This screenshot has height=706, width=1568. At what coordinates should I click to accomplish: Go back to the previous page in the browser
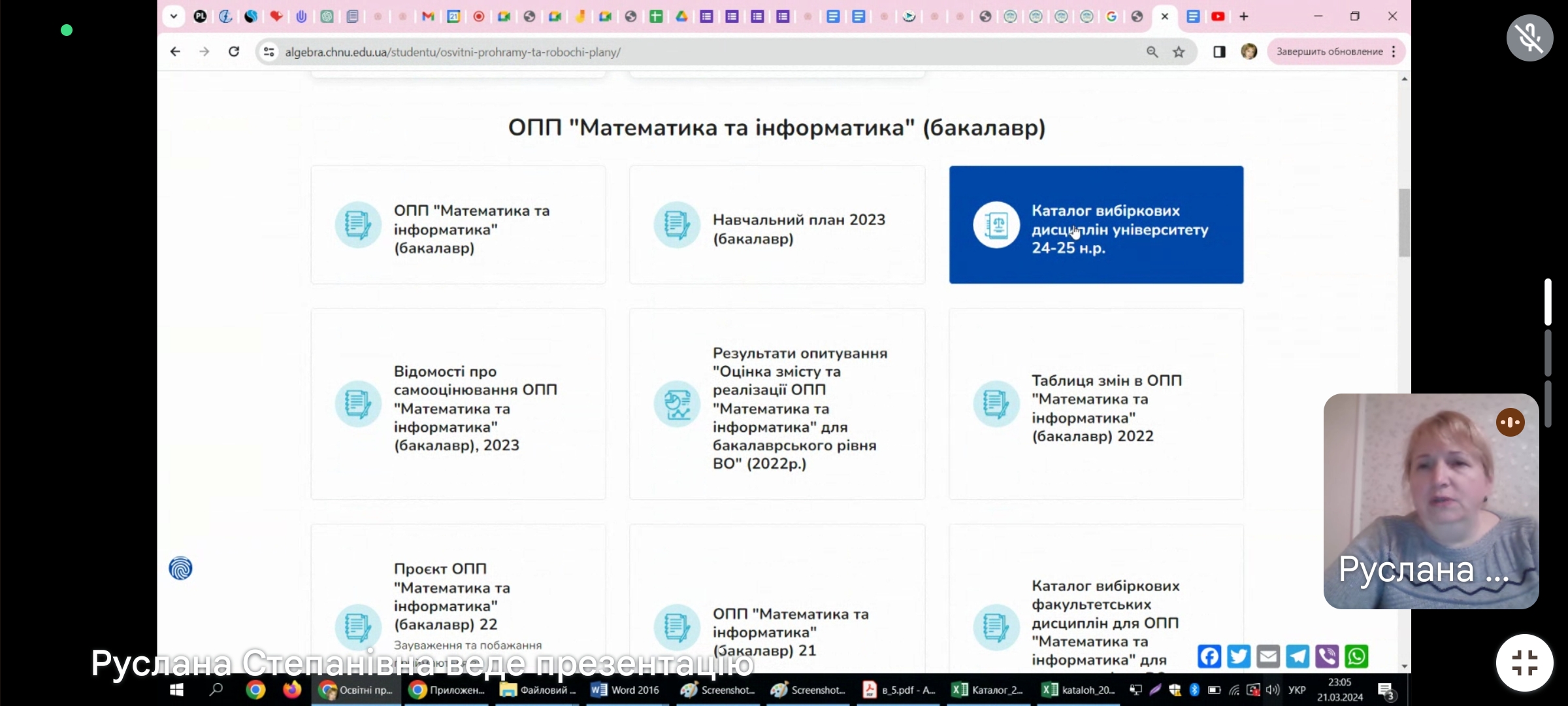tap(174, 52)
